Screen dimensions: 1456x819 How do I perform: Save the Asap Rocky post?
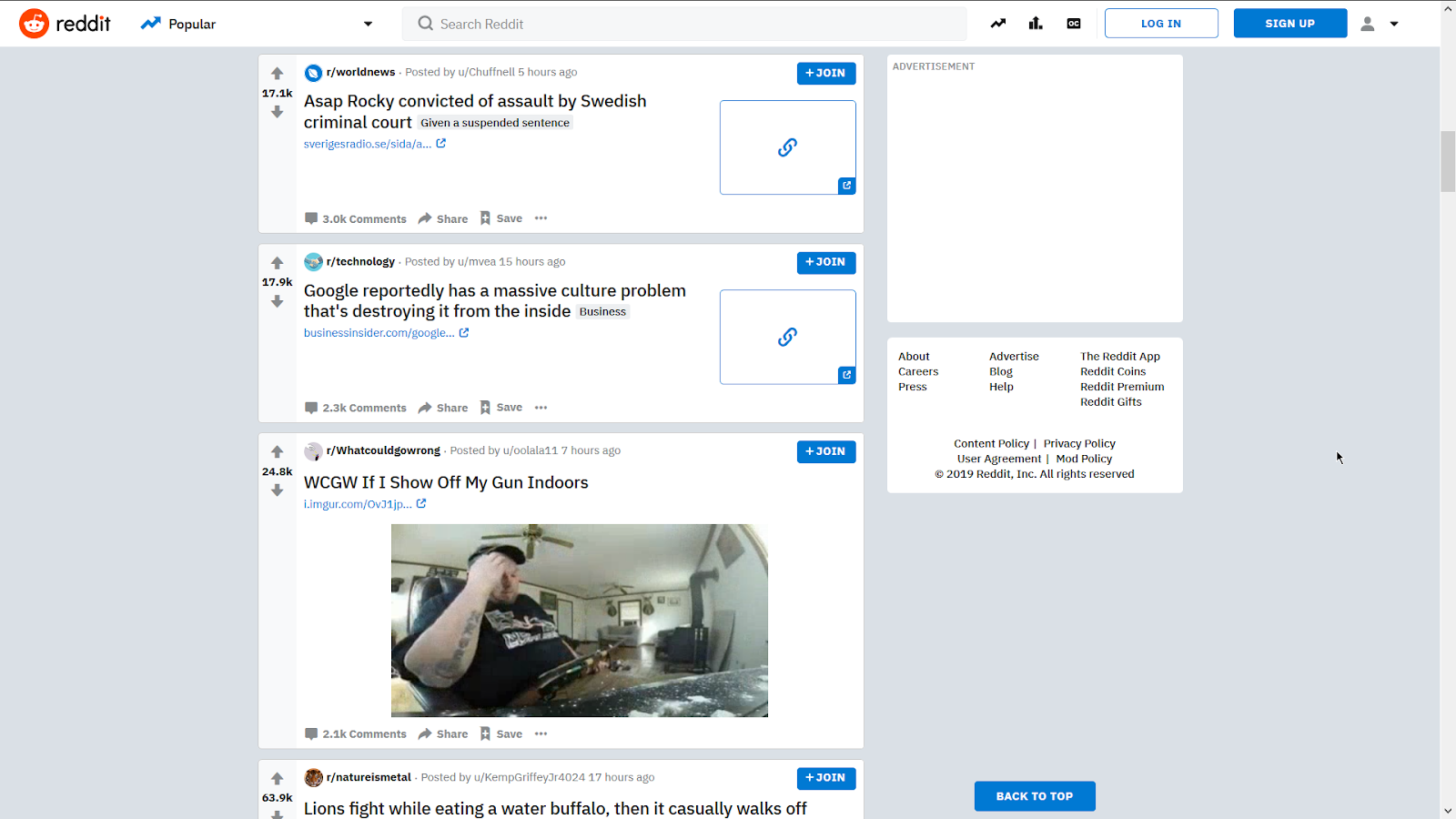[x=501, y=218]
